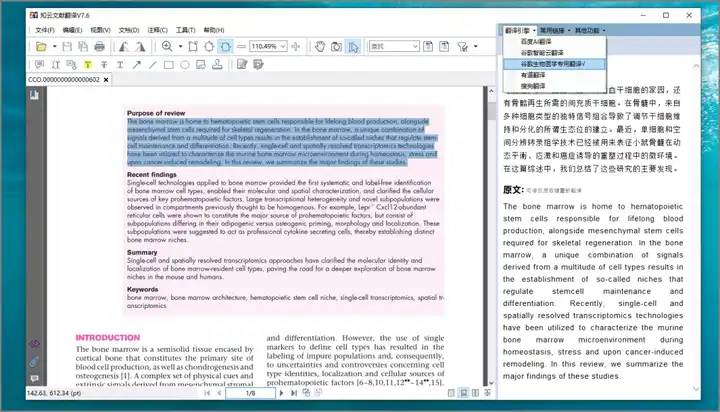Select the Strikethrough text tool
720x412 pixels.
104,65
